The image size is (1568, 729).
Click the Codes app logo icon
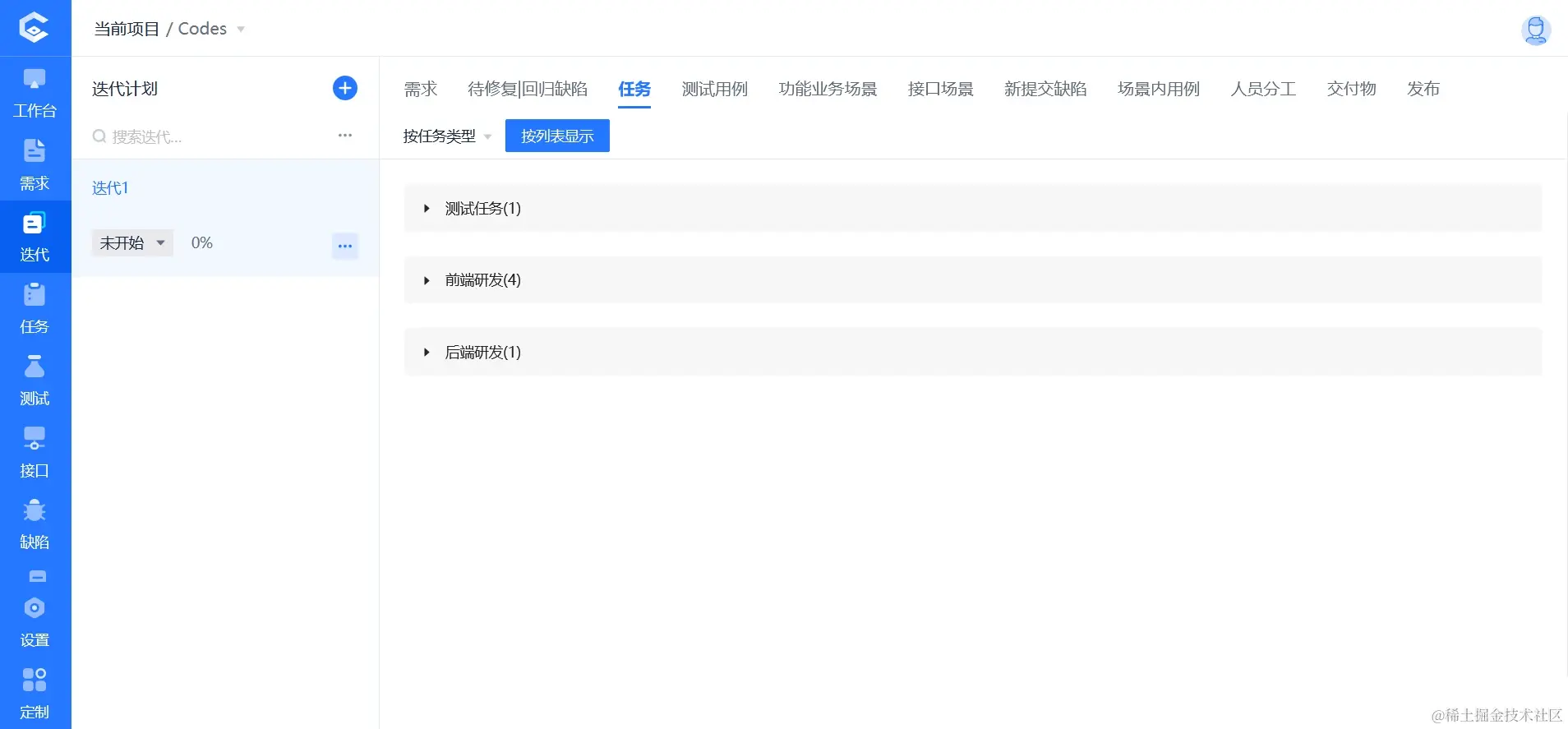tap(34, 27)
